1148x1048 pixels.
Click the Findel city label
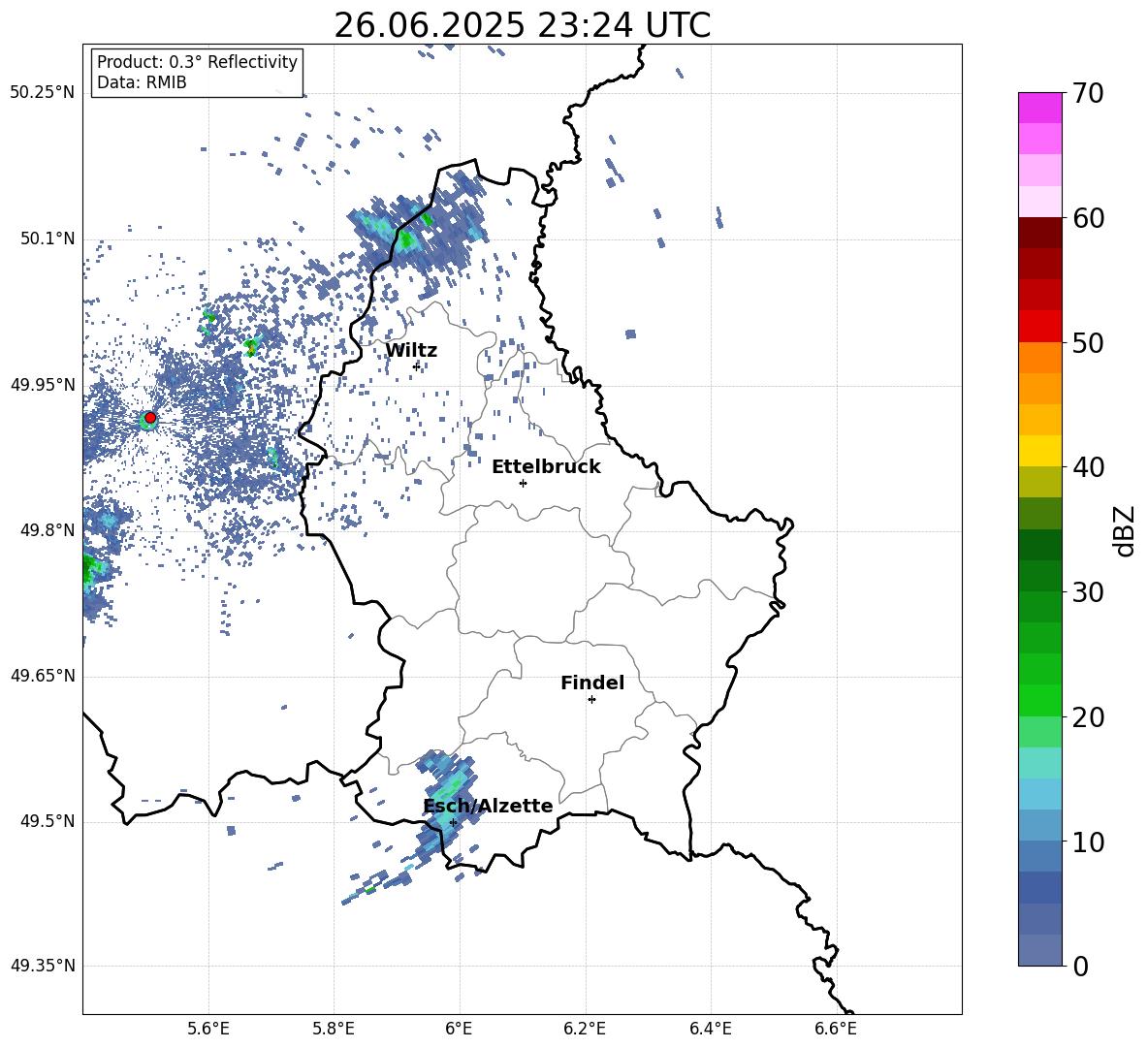pos(592,683)
